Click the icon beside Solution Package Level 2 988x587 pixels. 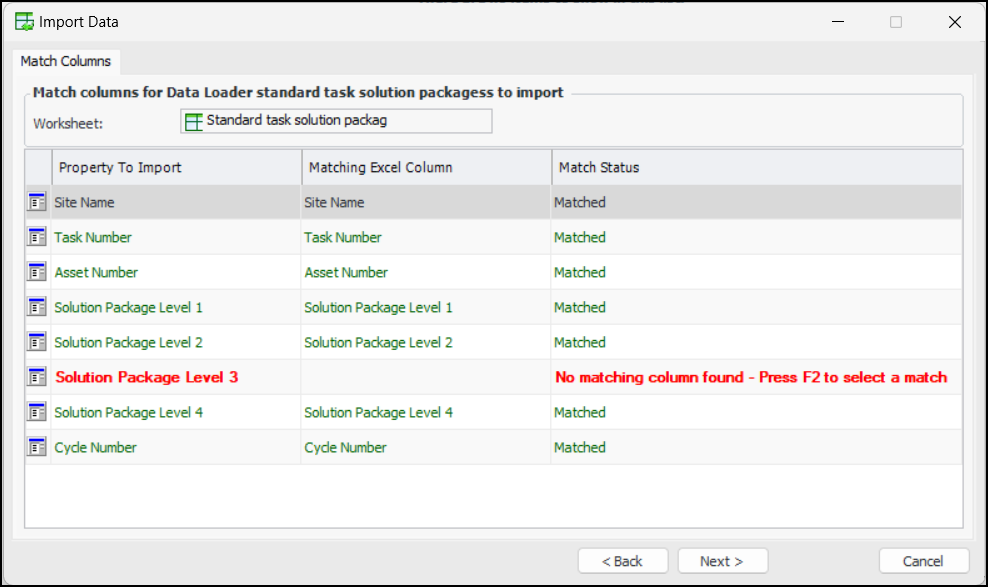[37, 342]
